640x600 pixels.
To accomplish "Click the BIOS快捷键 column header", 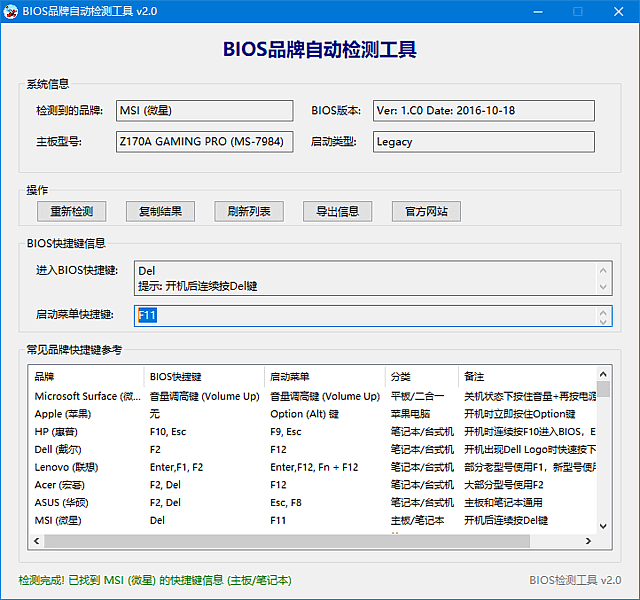I will [204, 377].
